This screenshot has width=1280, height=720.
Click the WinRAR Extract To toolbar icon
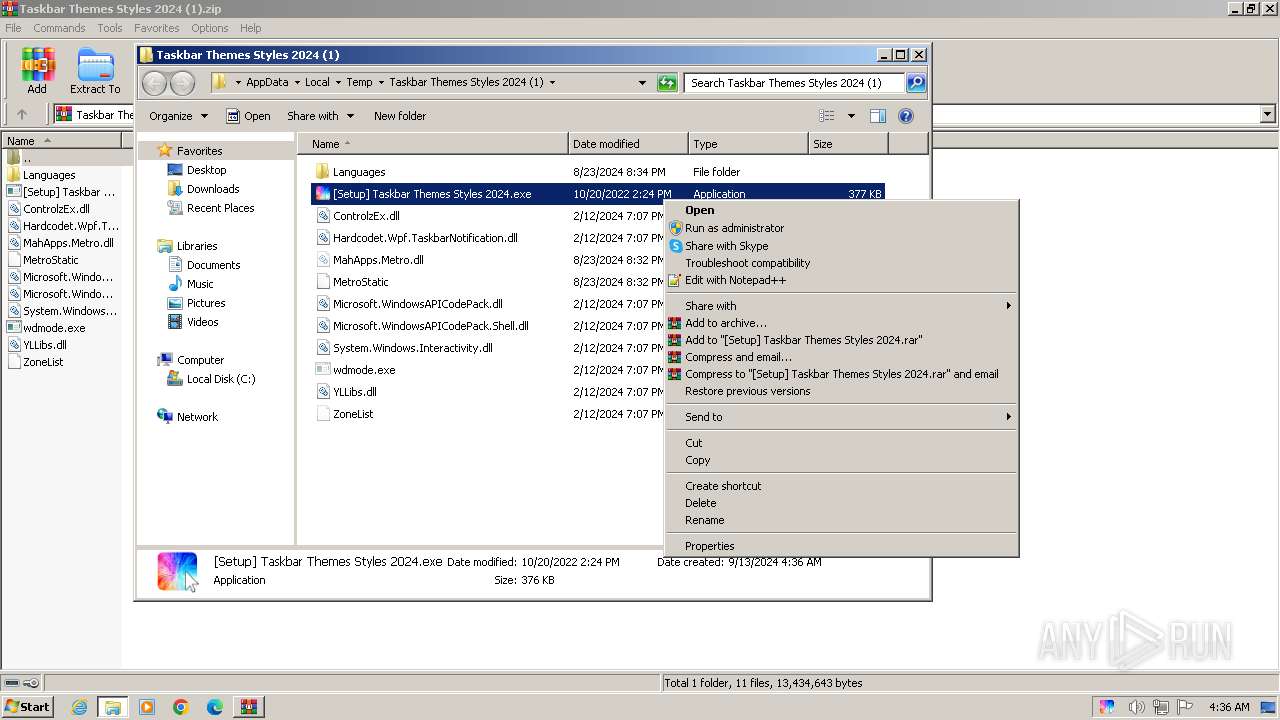[x=95, y=70]
